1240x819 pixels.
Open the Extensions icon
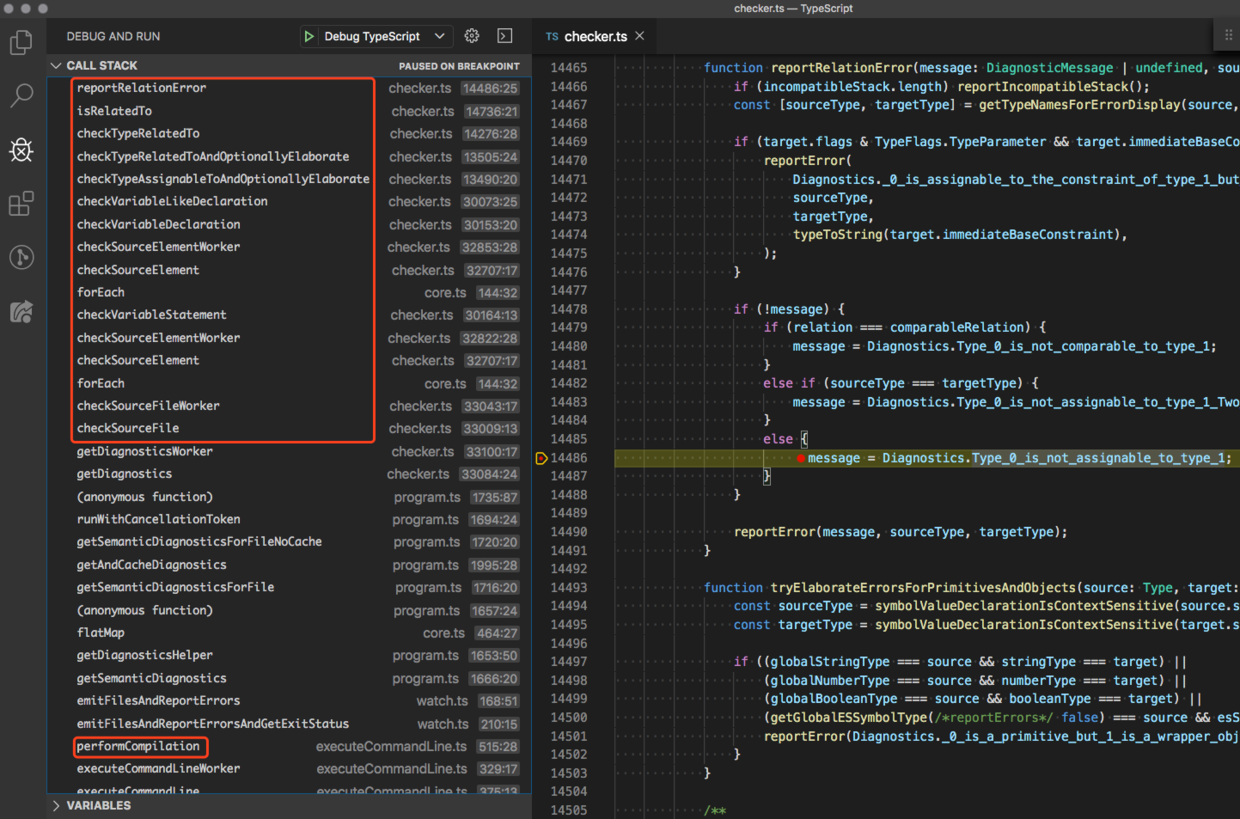(x=21, y=203)
